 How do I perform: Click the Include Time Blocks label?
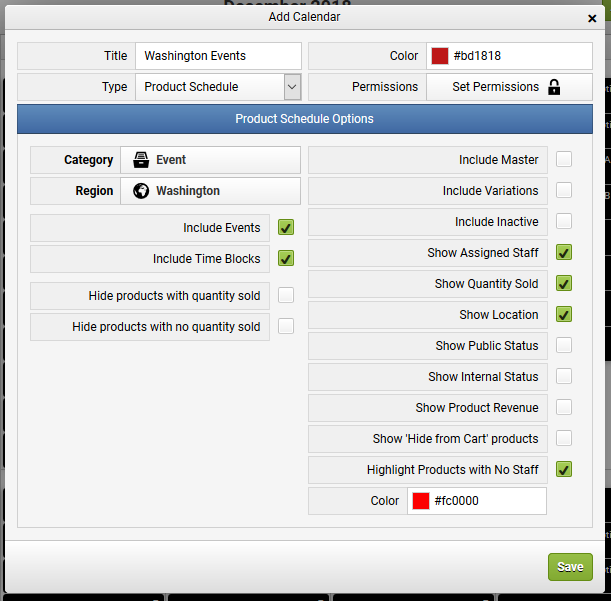[x=207, y=259]
